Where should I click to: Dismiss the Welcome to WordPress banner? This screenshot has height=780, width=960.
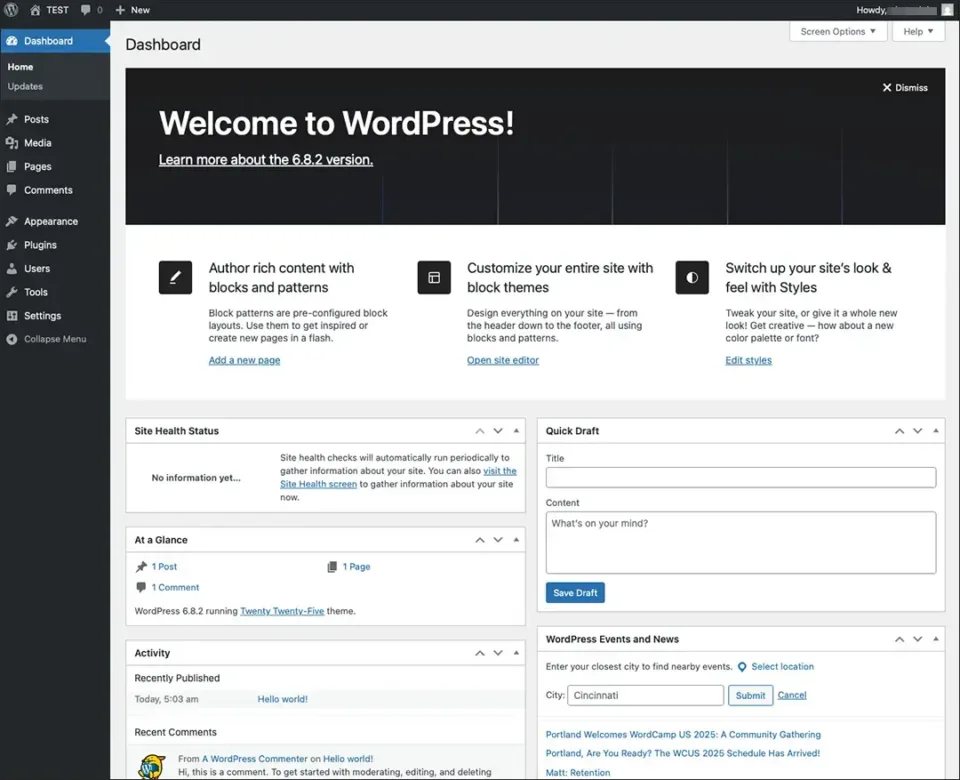pos(904,87)
